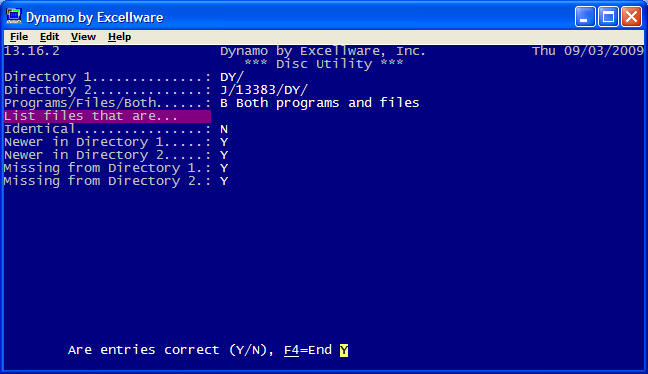Image resolution: width=648 pixels, height=374 pixels.
Task: Click the 'Directory 2' label
Action: [x=48, y=90]
